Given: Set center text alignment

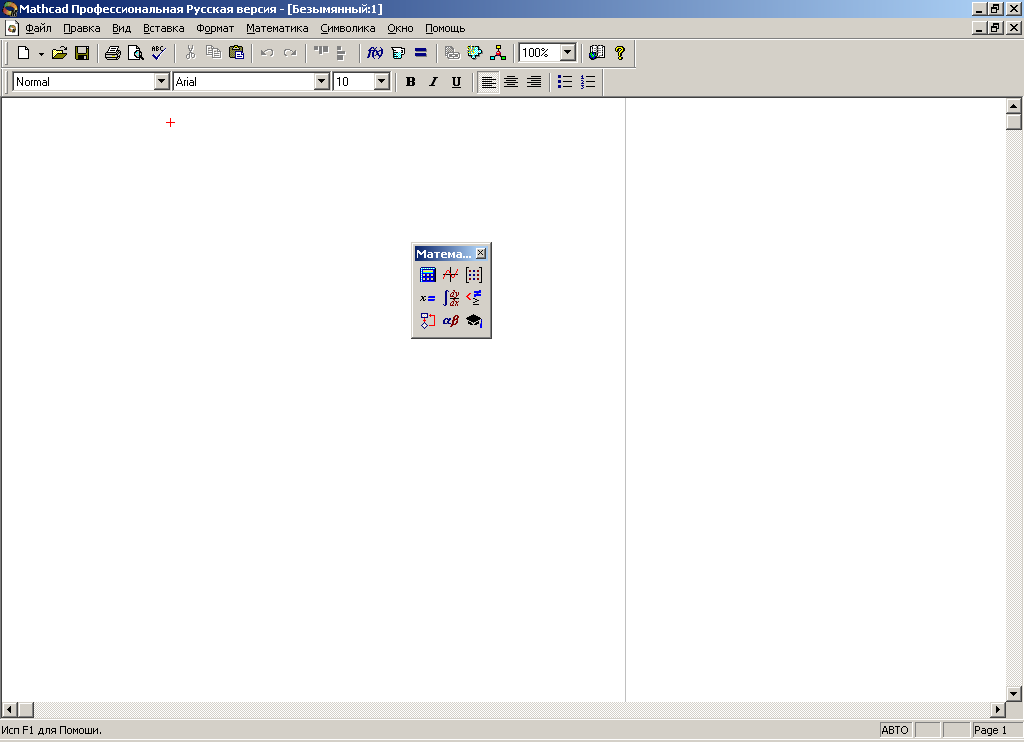Looking at the screenshot, I should [511, 82].
